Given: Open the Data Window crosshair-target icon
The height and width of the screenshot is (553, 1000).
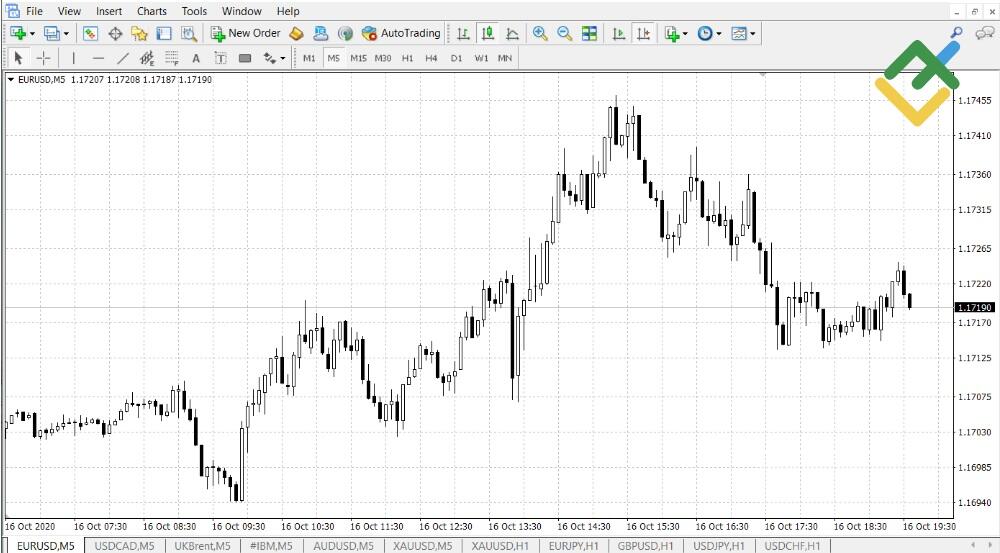Looking at the screenshot, I should pos(115,33).
